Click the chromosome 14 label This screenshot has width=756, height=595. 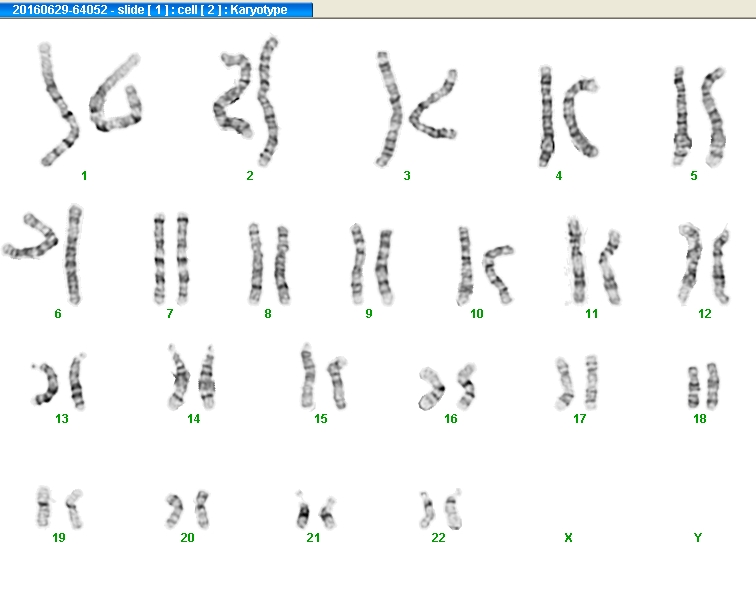[194, 419]
